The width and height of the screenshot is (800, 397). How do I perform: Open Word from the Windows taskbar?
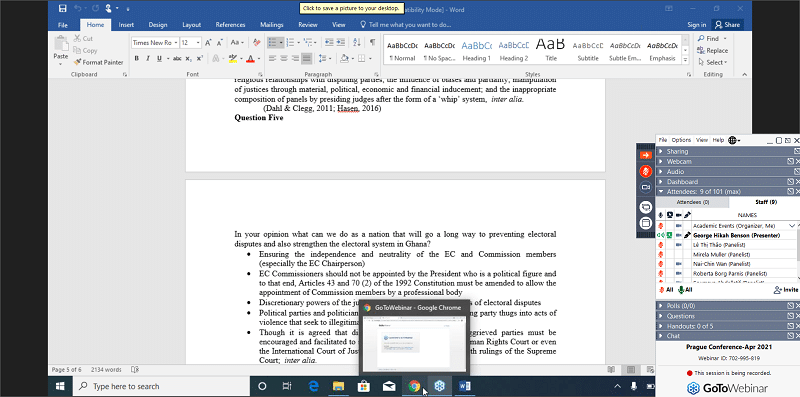coord(465,386)
